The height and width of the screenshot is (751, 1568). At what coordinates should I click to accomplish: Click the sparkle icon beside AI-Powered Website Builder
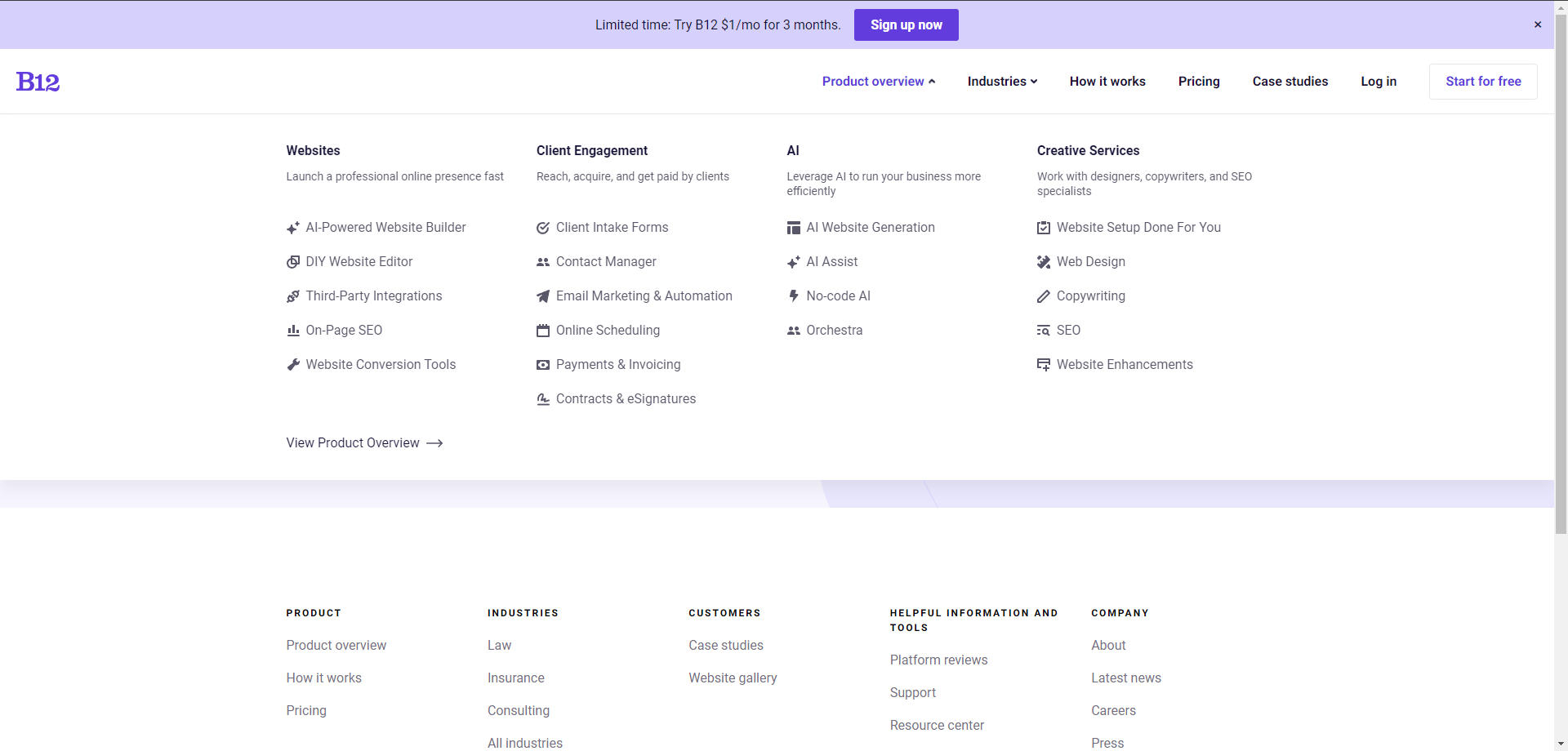pyautogui.click(x=293, y=228)
